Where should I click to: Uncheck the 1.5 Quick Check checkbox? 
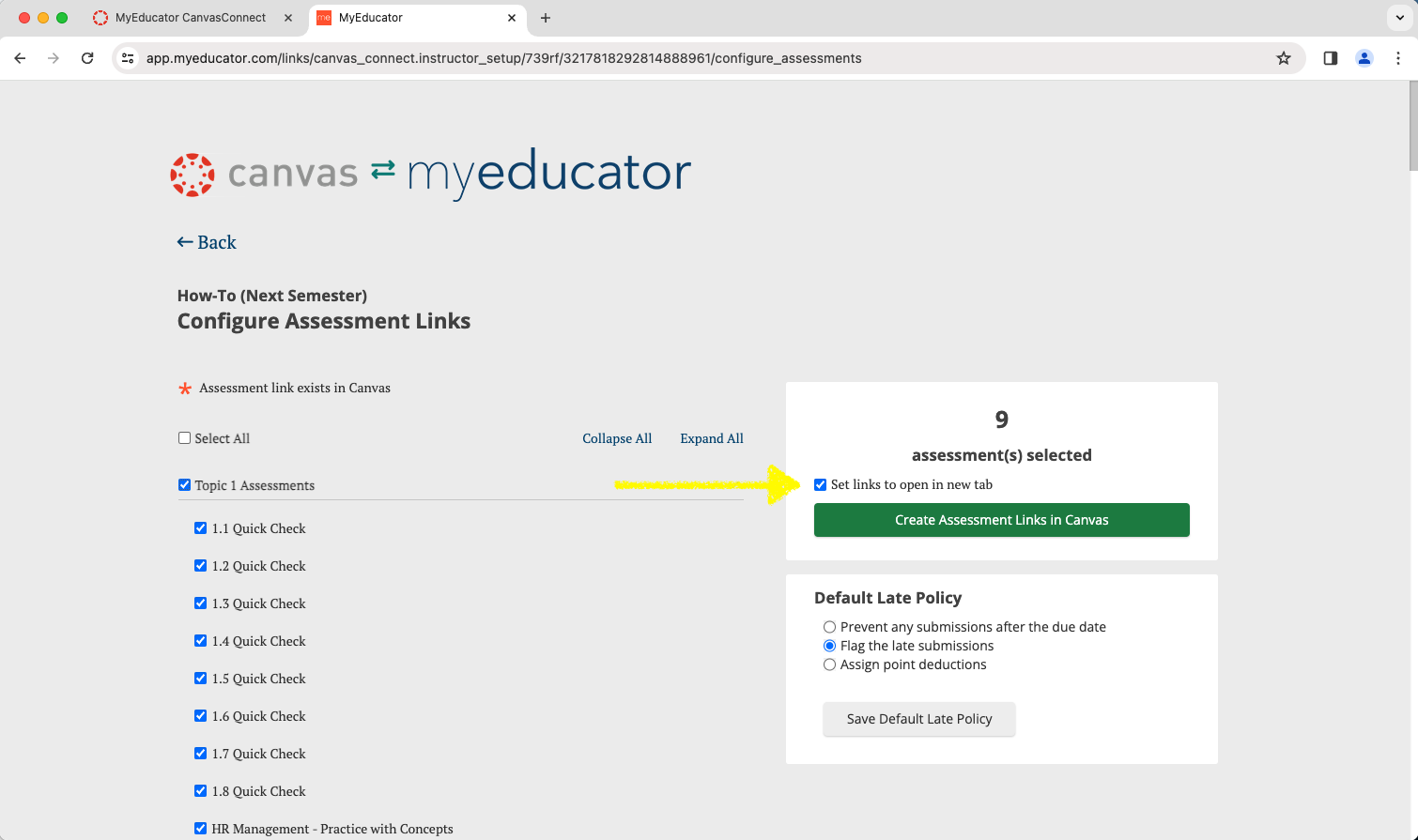coord(201,679)
